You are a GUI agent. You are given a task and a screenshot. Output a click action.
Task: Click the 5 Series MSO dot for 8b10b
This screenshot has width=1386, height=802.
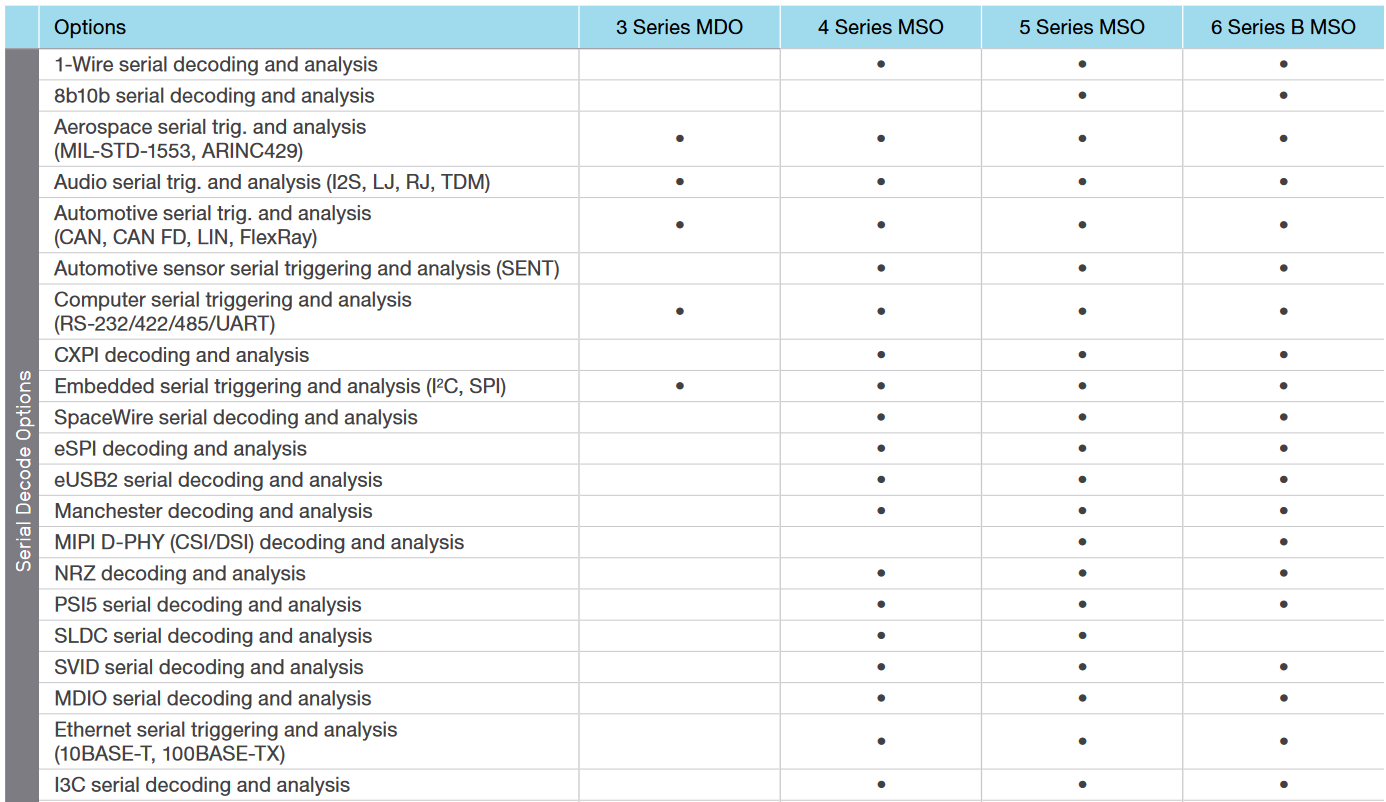[x=1082, y=96]
